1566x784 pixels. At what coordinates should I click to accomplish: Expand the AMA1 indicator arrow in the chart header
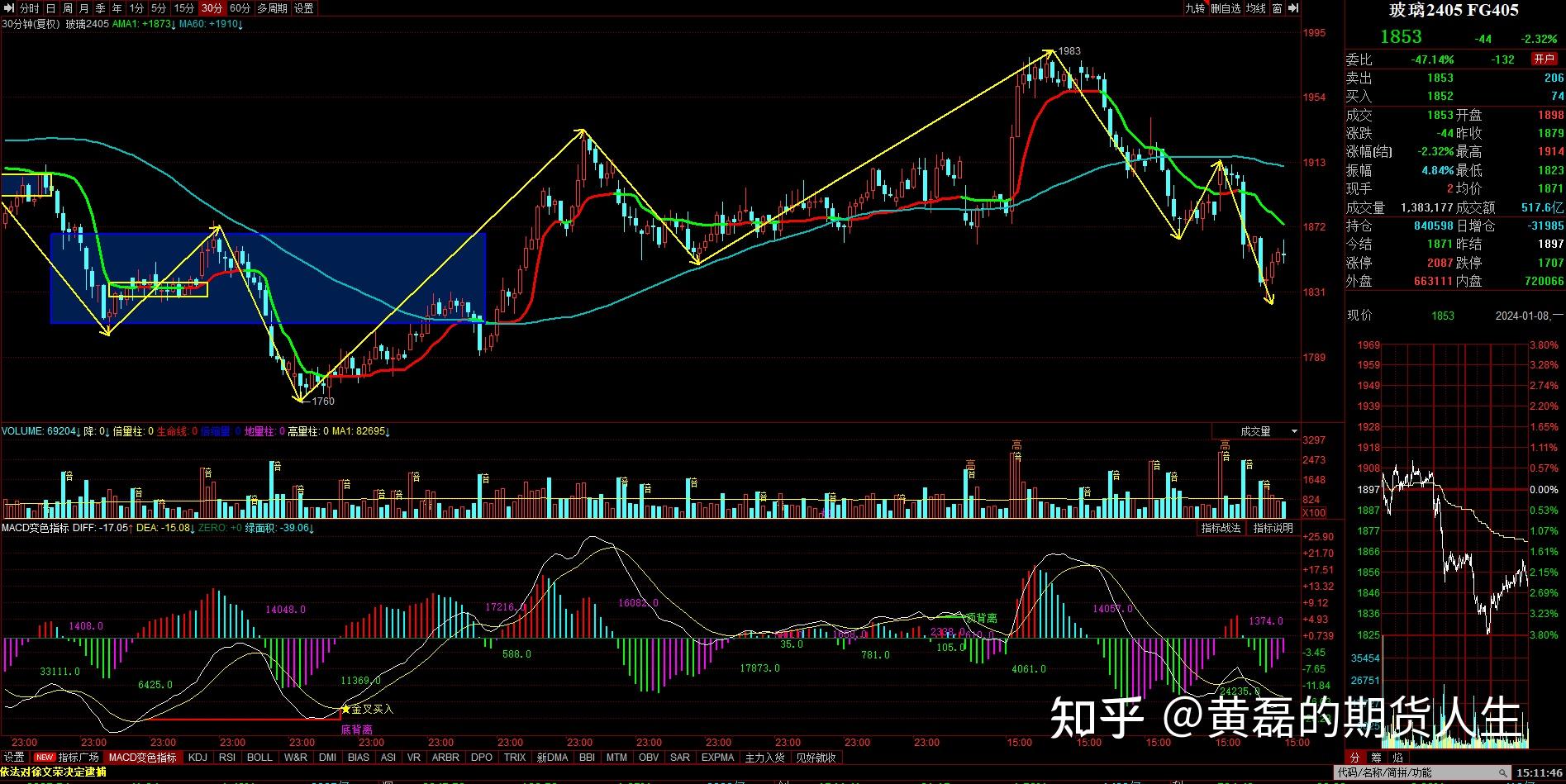174,24
